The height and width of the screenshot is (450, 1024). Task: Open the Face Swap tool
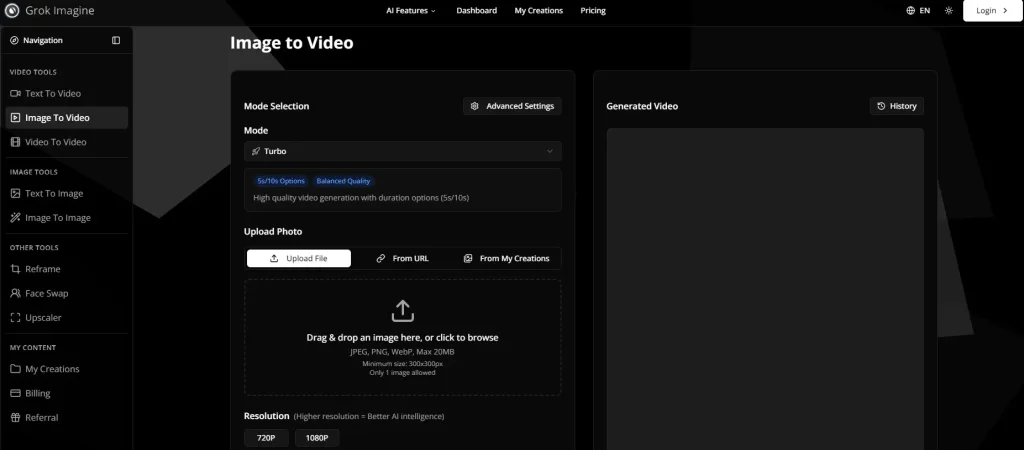67,293
